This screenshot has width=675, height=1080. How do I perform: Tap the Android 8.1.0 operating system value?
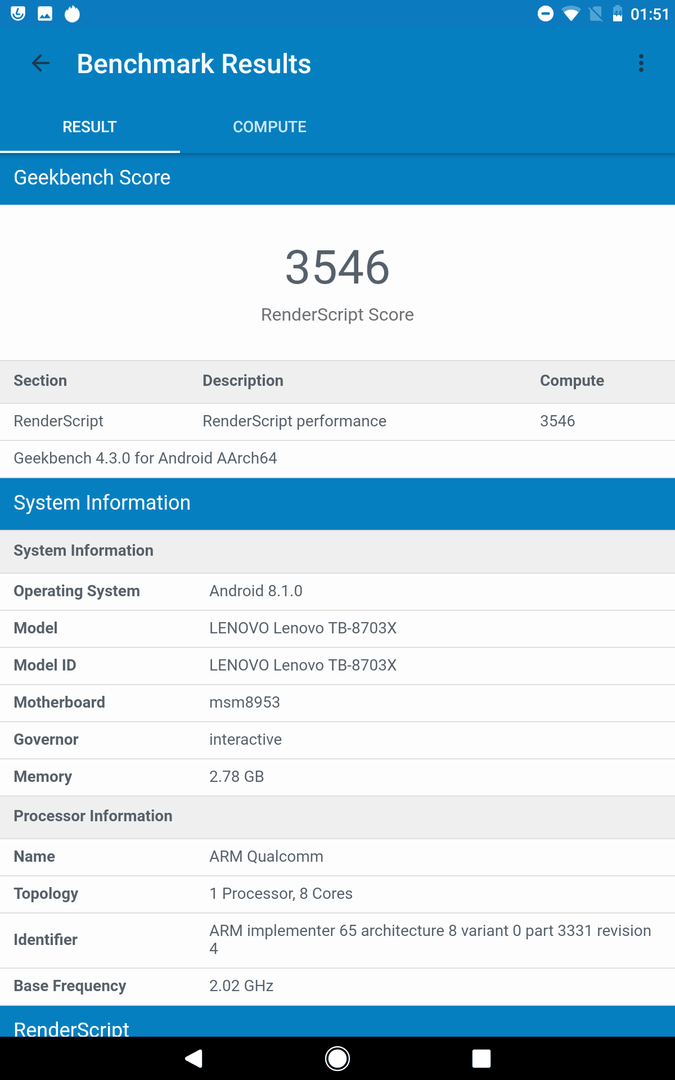[x=256, y=591]
